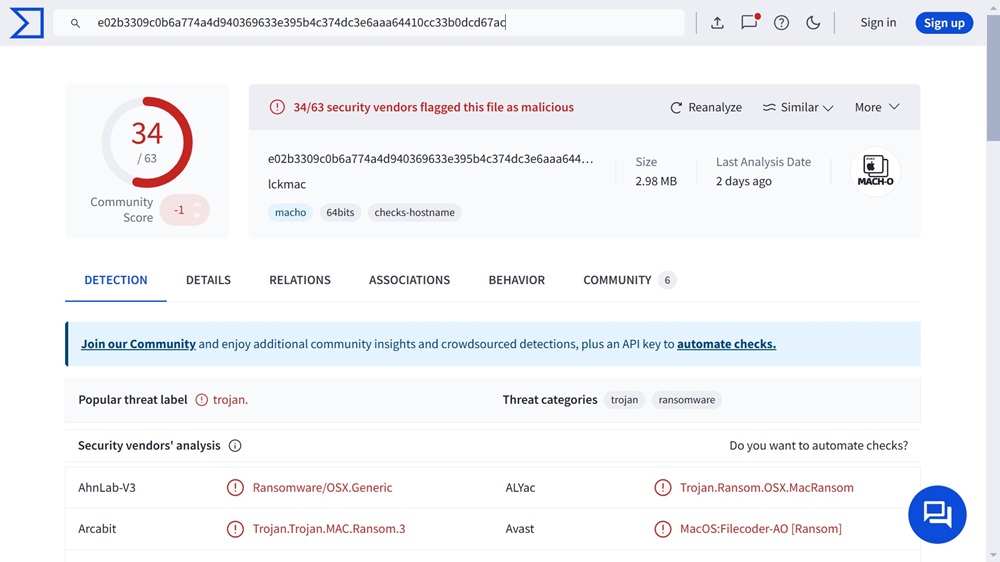
Task: Expand the Similar dropdown
Action: (x=798, y=107)
